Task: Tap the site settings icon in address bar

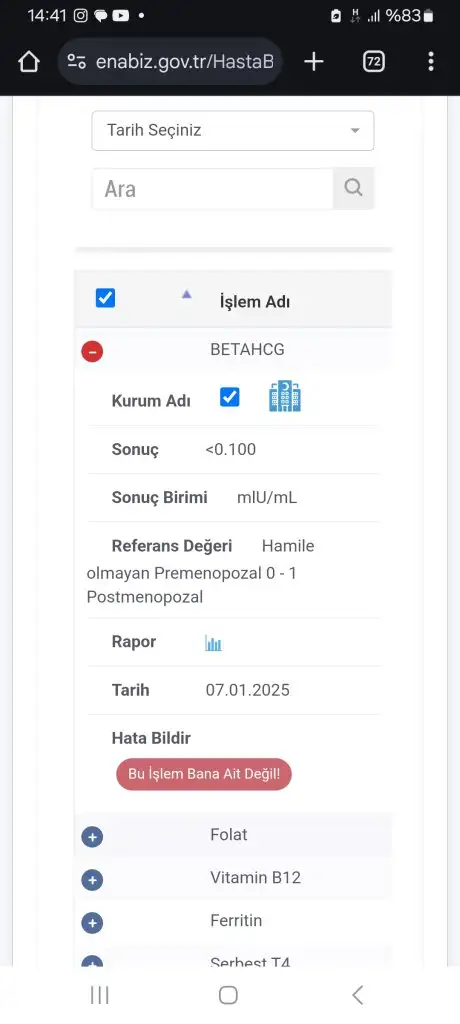Action: coord(76,62)
